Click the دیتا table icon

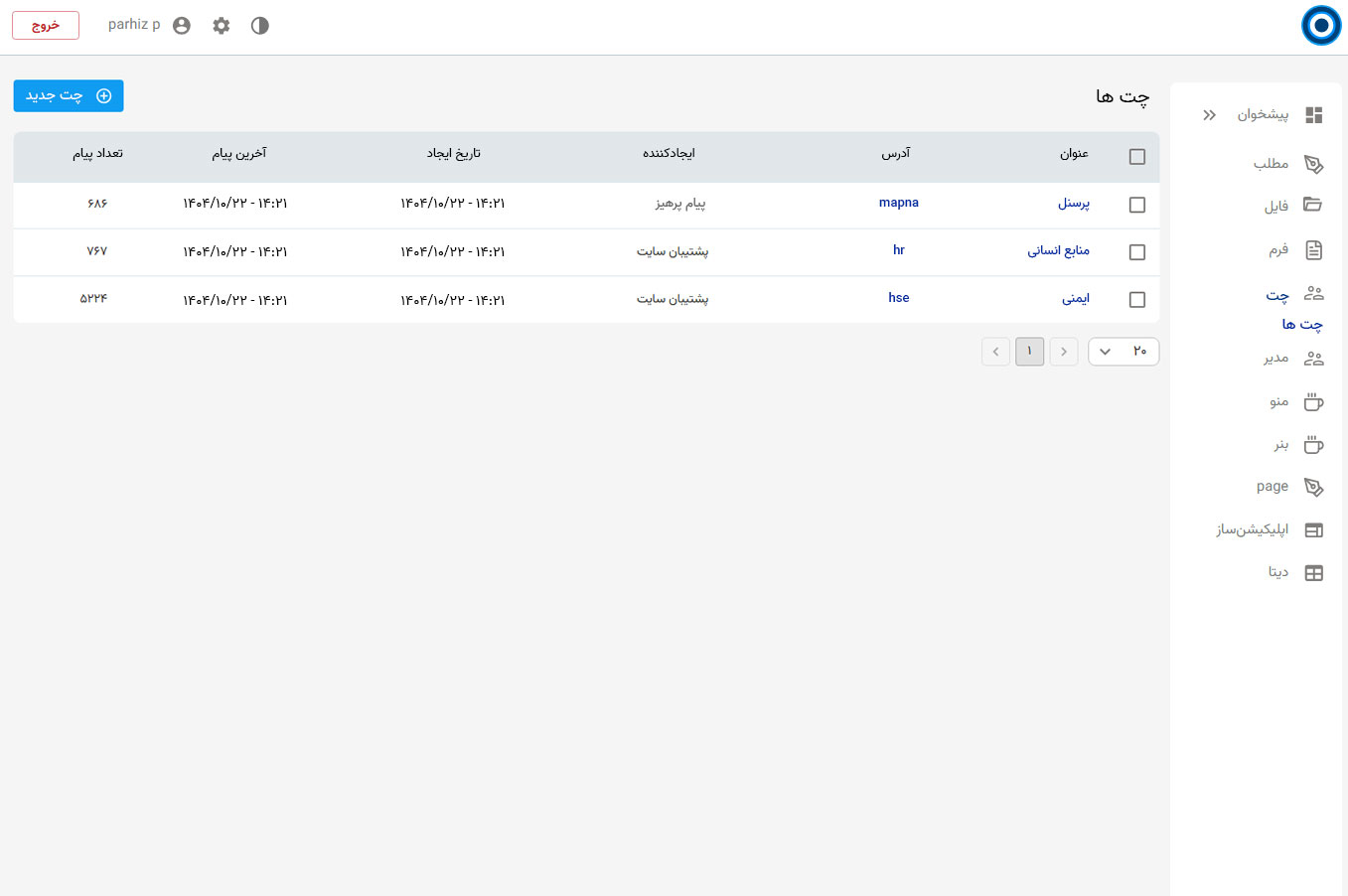(x=1313, y=573)
